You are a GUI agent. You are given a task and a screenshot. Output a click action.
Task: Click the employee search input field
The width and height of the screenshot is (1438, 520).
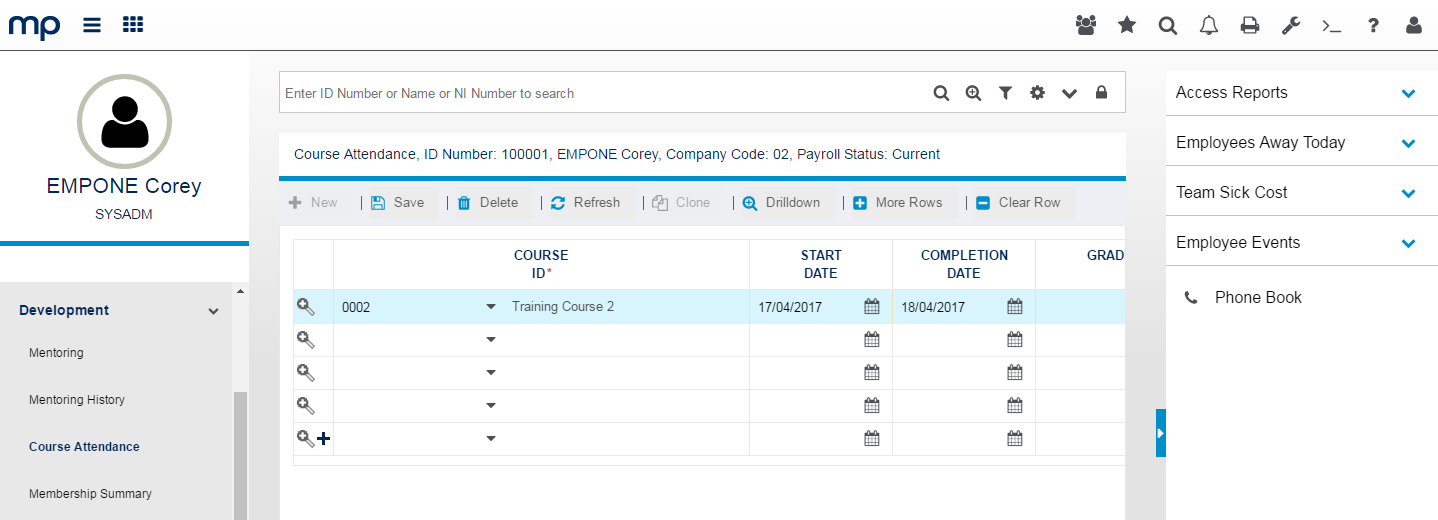click(600, 93)
